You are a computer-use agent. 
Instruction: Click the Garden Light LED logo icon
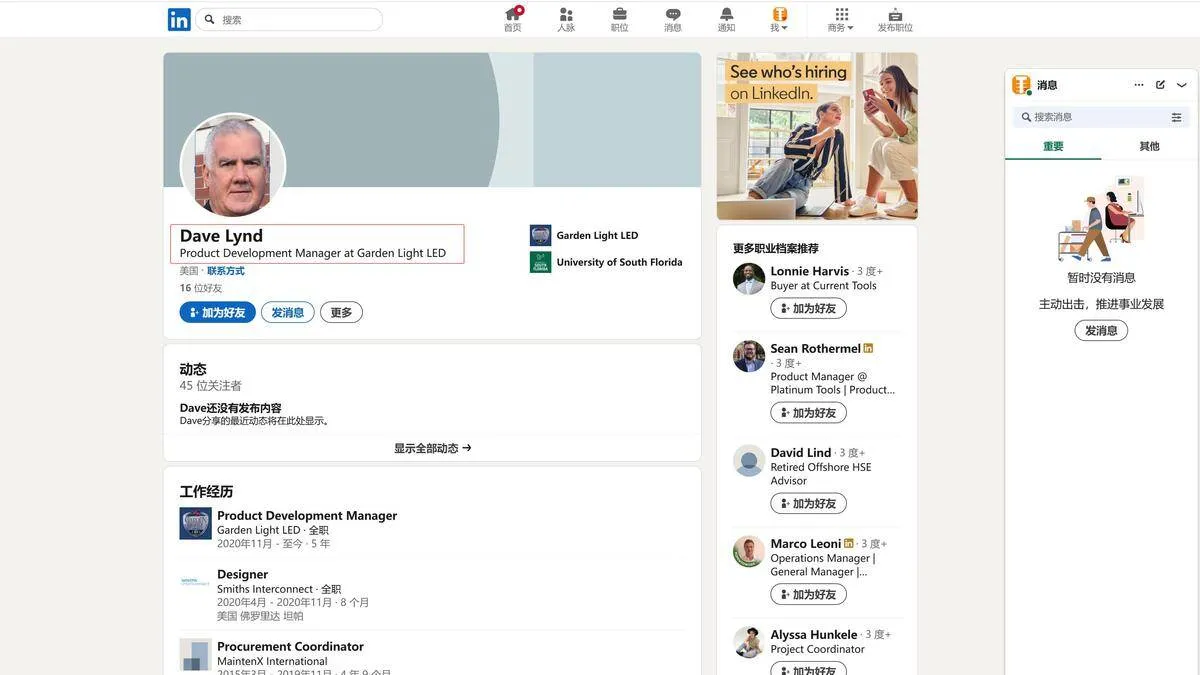(x=540, y=236)
